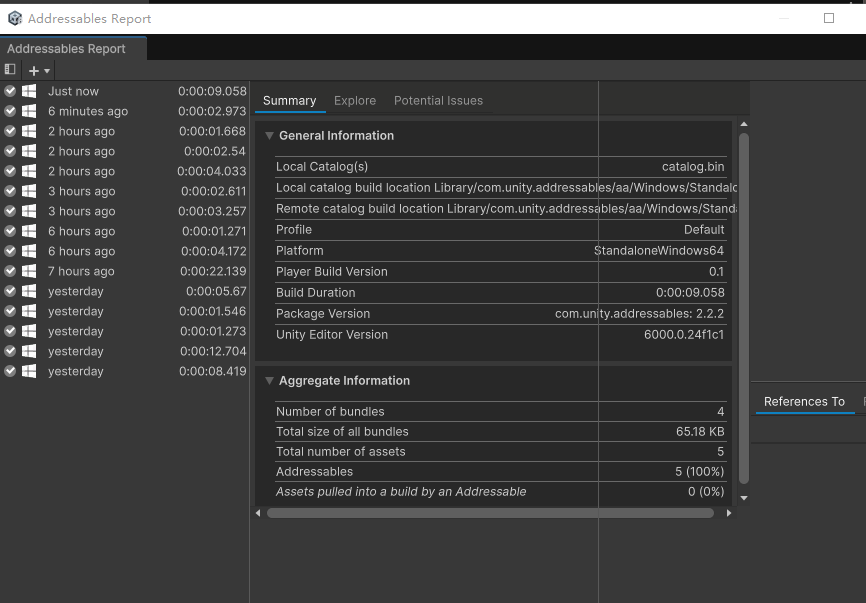Image resolution: width=866 pixels, height=603 pixels.
Task: Click checkmark of 0:00:04.033 build
Action: click(10, 171)
